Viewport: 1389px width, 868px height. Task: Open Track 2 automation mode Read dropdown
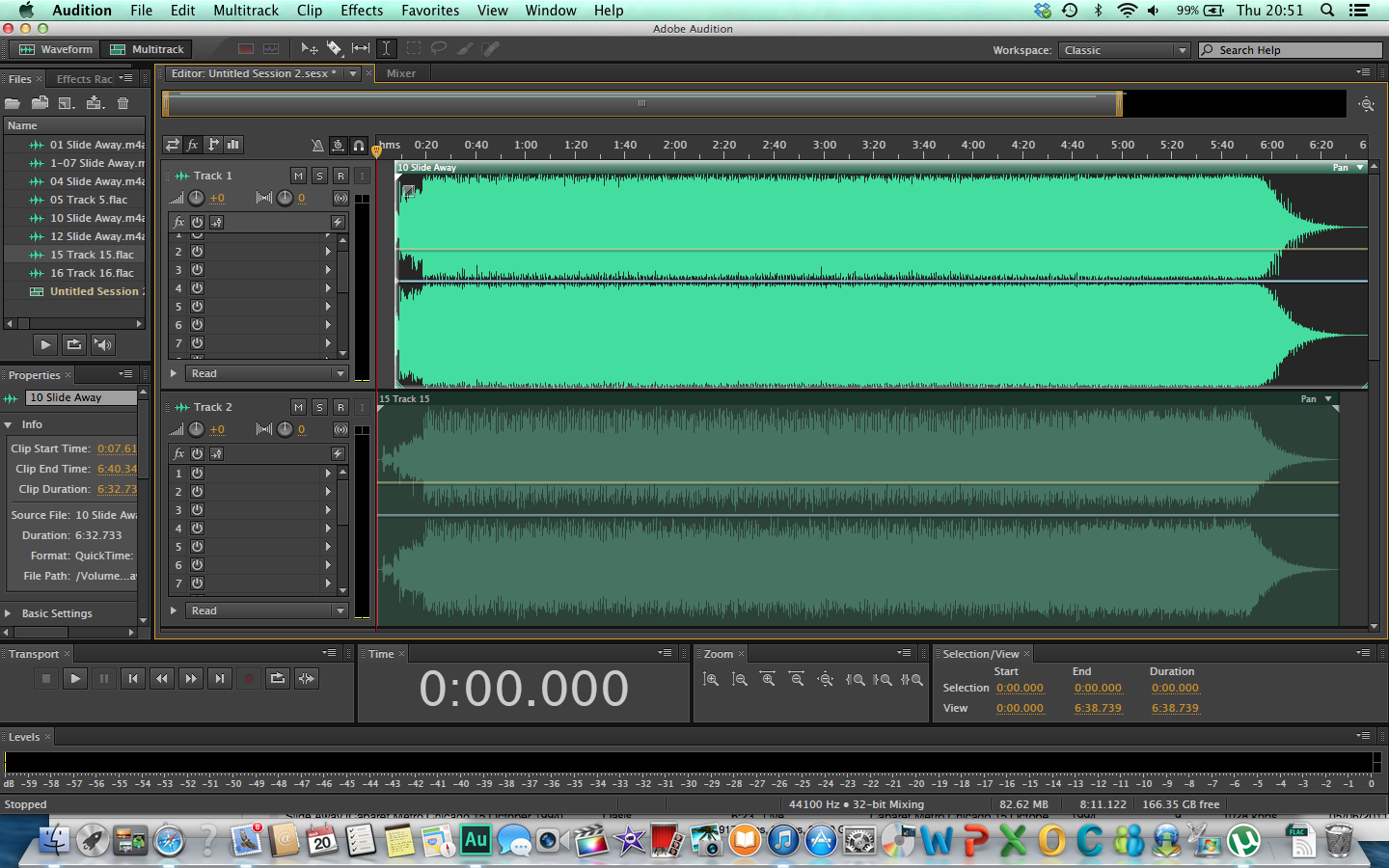pyautogui.click(x=267, y=610)
